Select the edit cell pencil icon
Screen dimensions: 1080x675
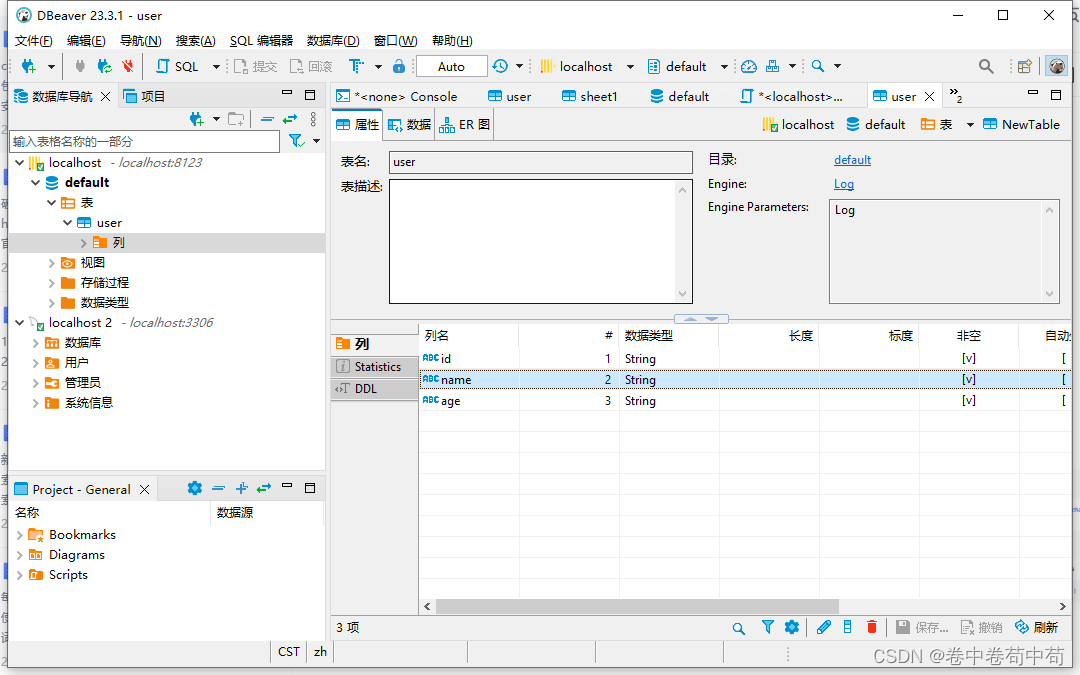tap(823, 627)
